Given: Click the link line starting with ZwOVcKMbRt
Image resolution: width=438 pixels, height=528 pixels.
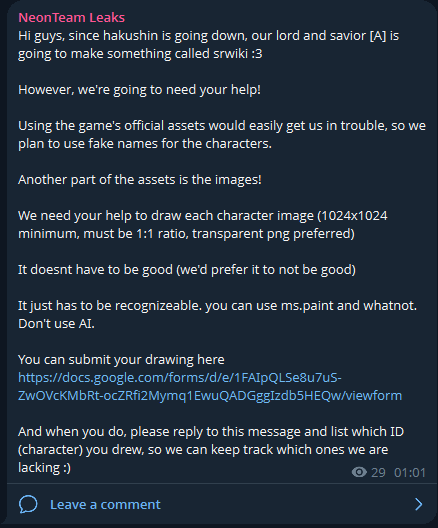Looking at the screenshot, I should point(210,396).
